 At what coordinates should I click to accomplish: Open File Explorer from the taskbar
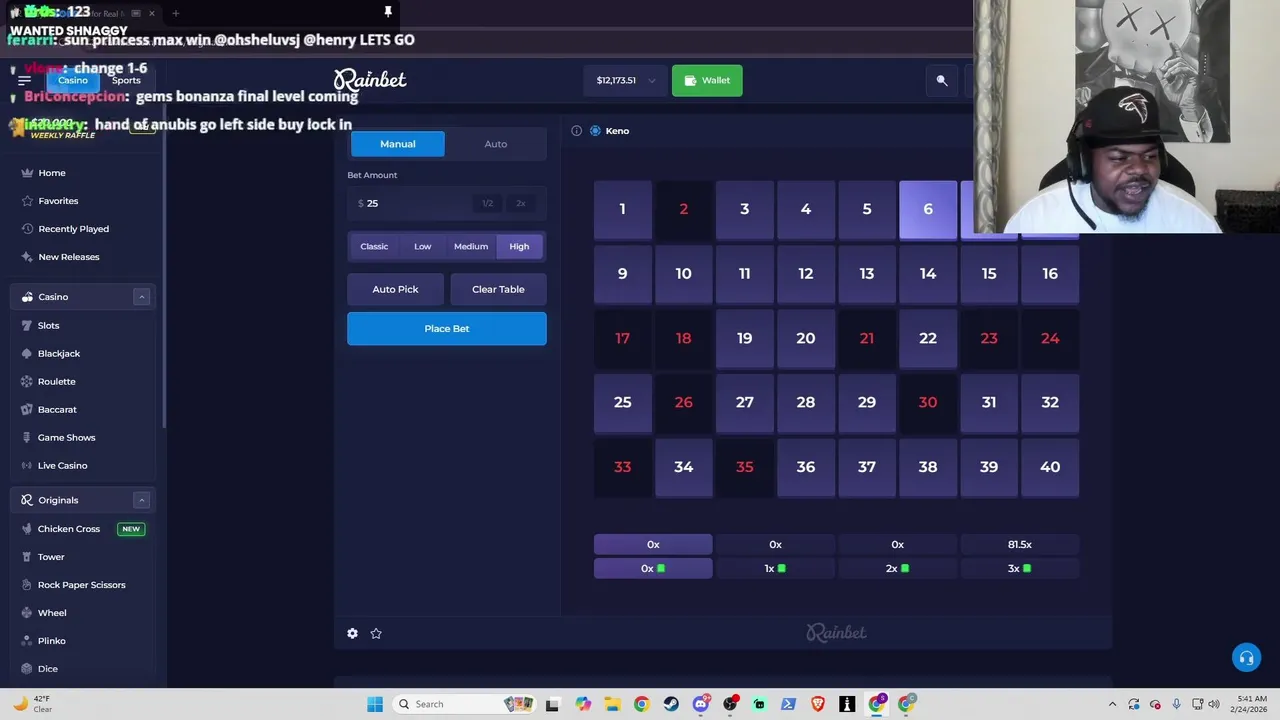612,704
